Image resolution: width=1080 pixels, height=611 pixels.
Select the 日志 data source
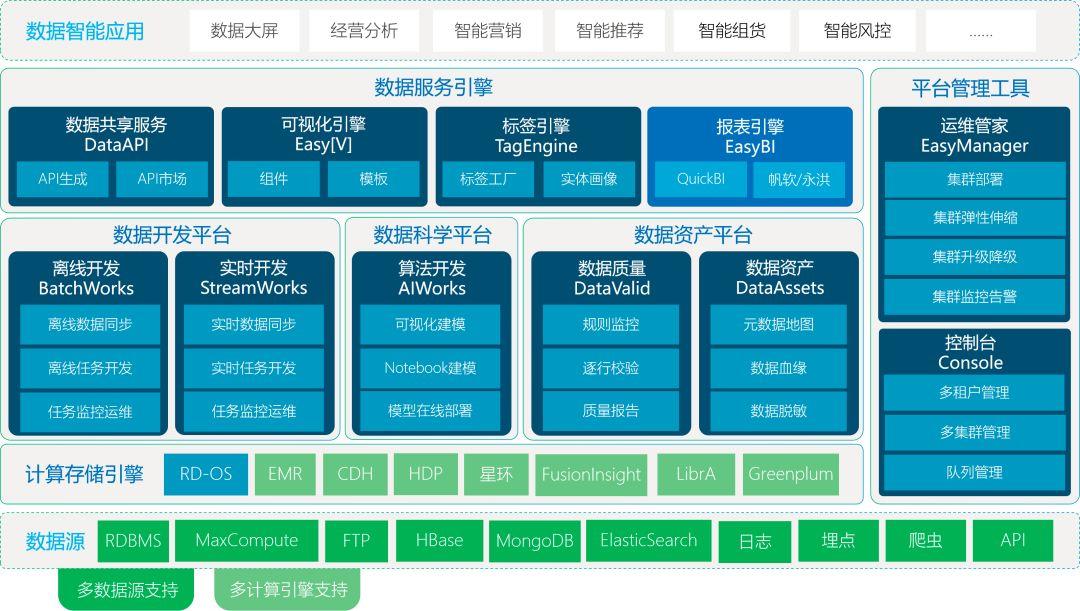tap(755, 541)
